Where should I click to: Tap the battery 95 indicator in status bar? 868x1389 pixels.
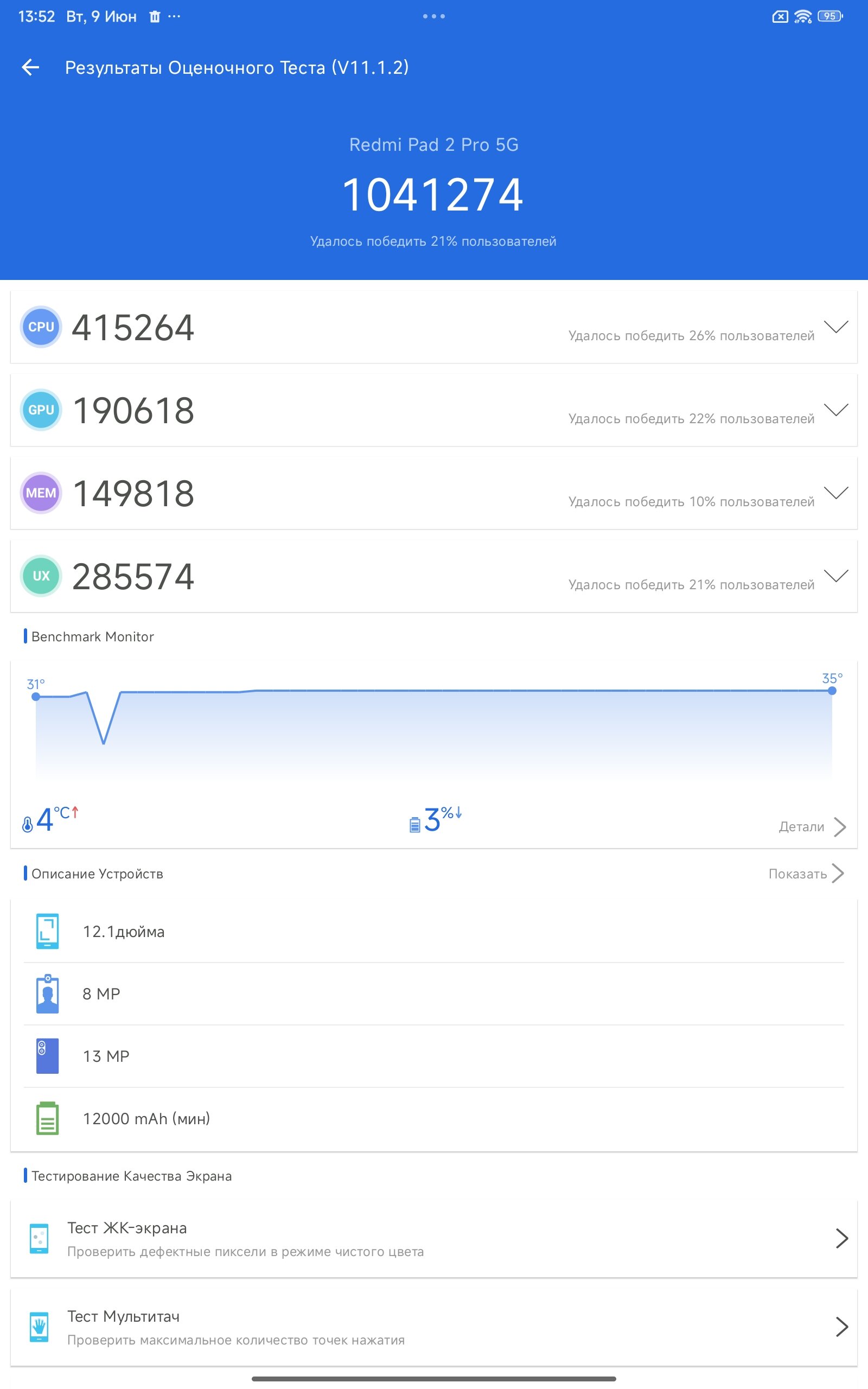(830, 16)
